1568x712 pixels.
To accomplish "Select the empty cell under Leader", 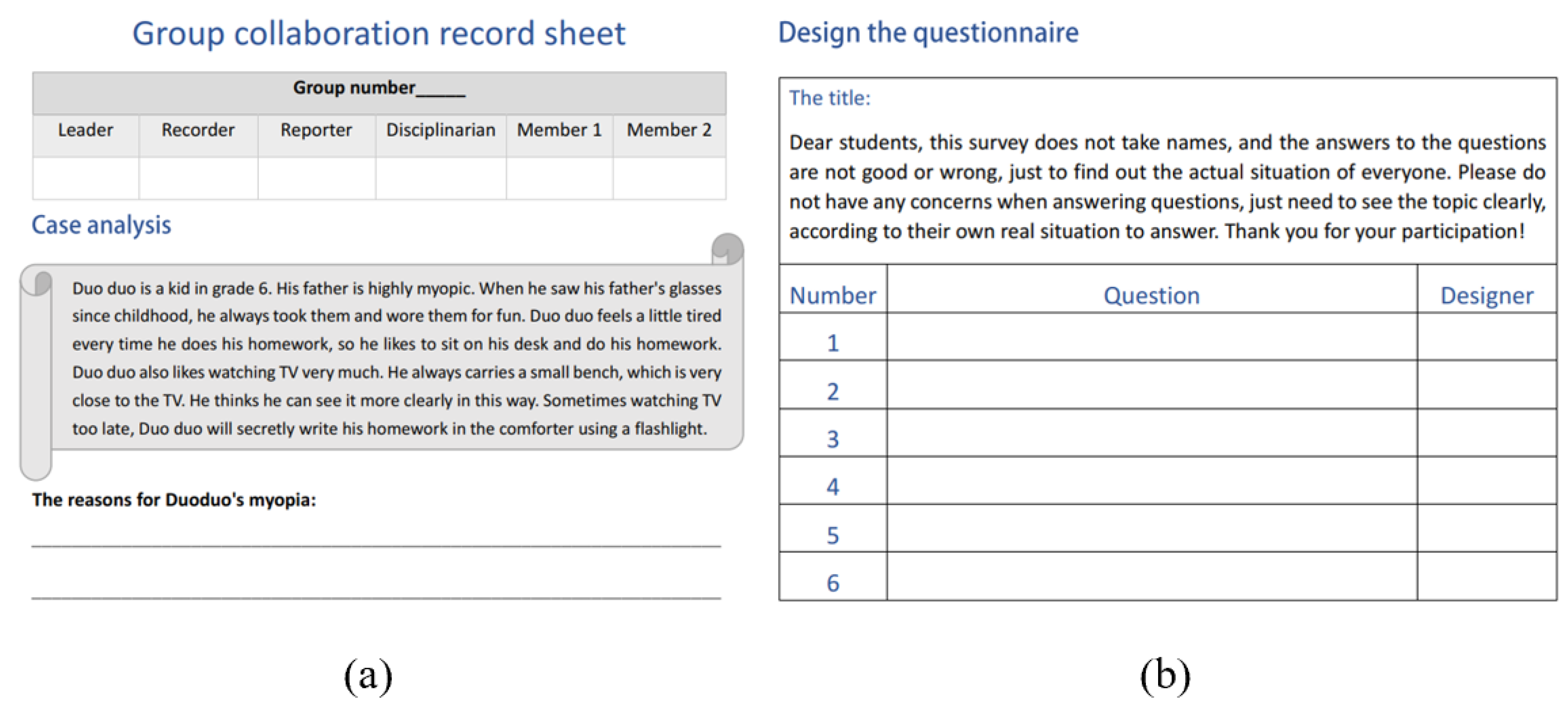I will (x=86, y=178).
